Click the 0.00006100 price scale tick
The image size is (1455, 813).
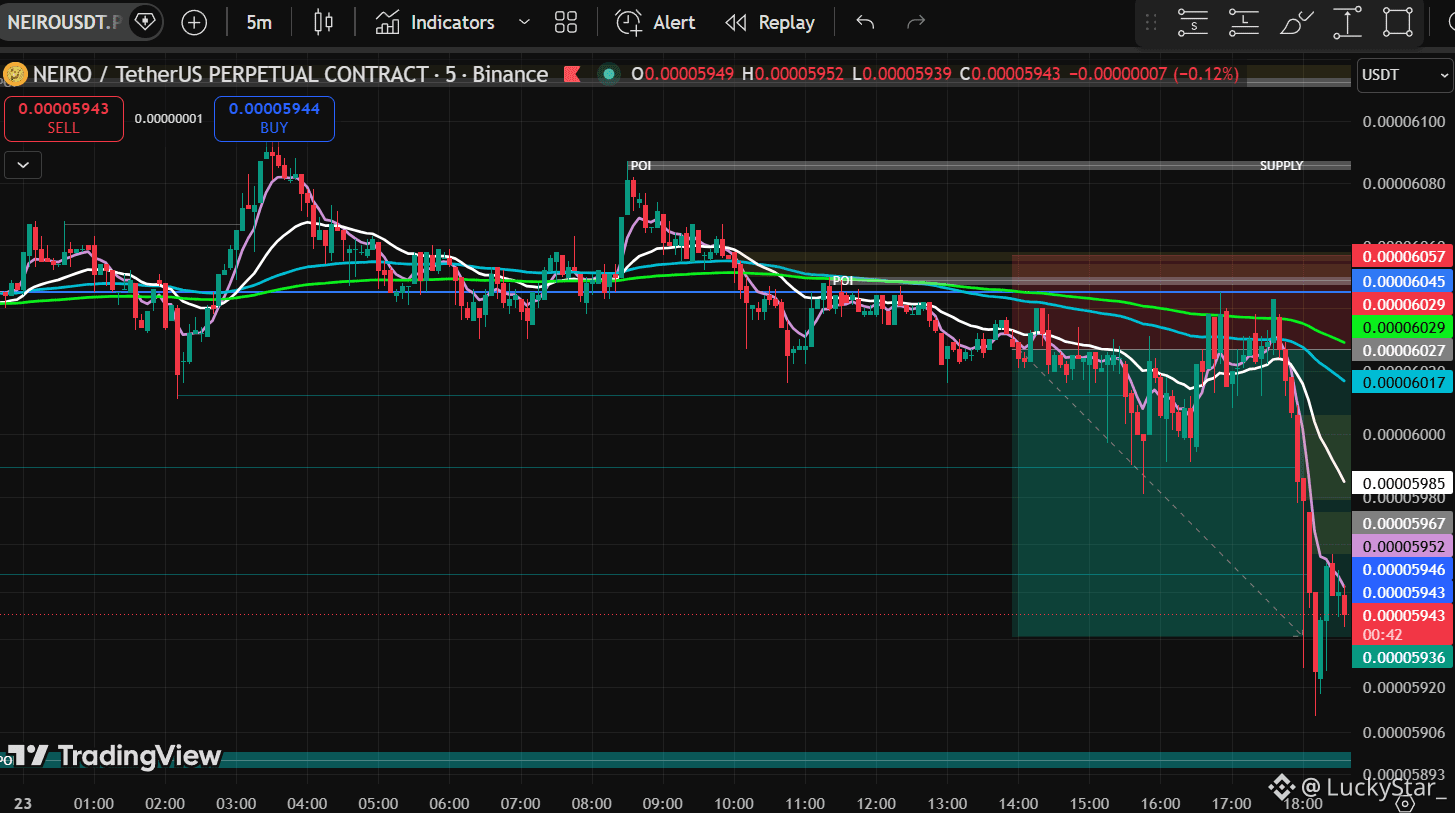(1404, 121)
